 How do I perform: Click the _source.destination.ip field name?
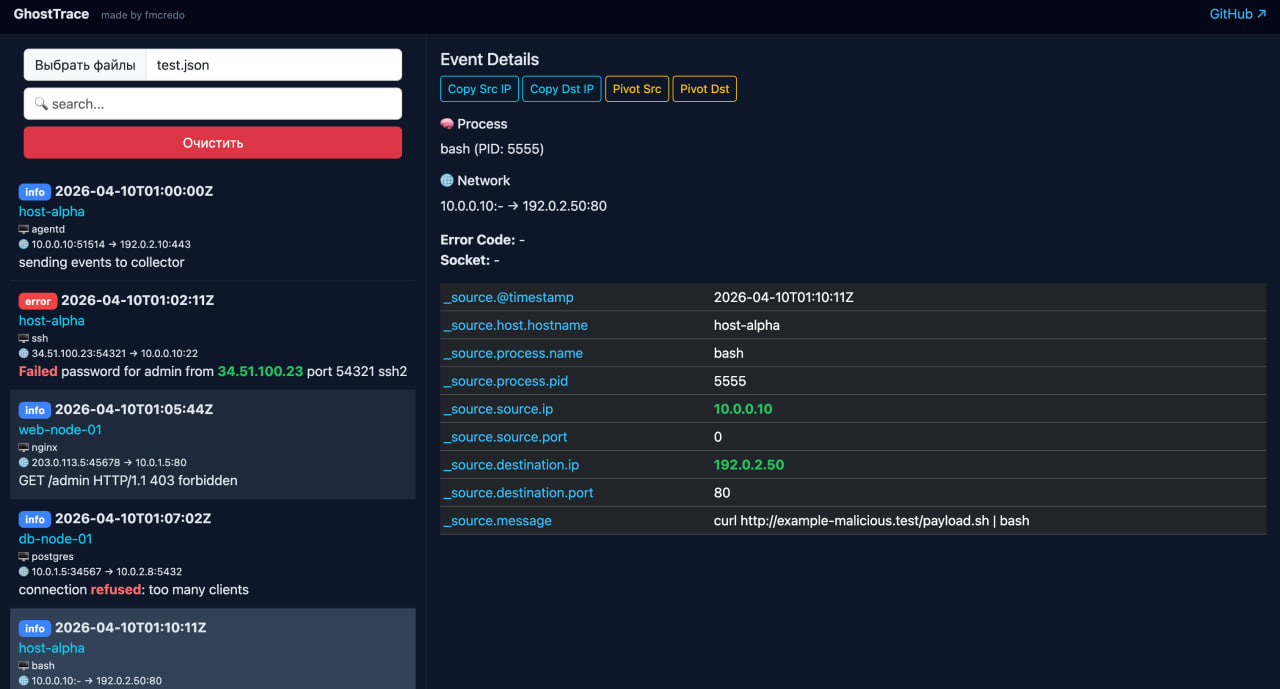click(511, 465)
